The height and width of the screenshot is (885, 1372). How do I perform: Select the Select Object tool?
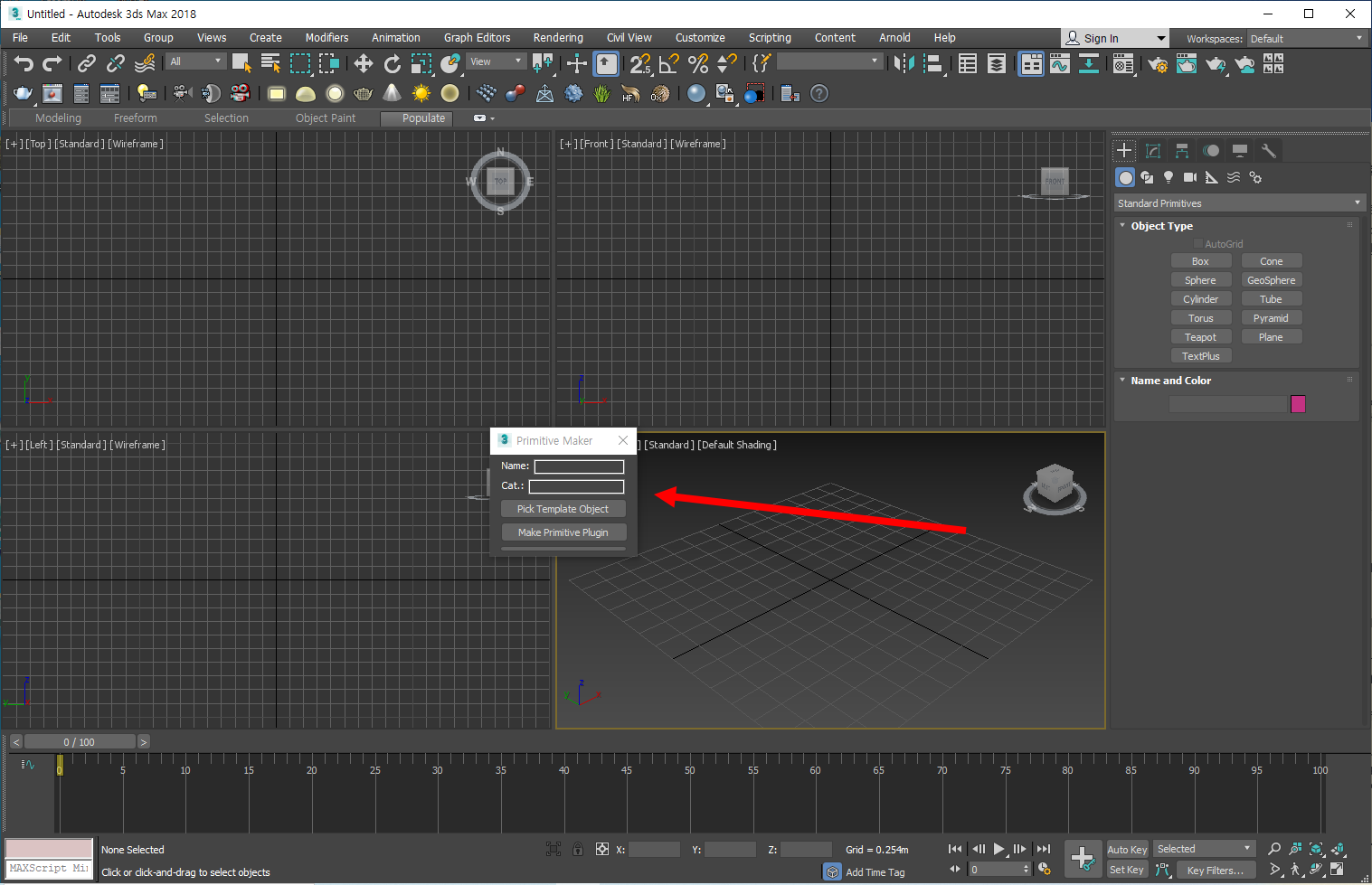241,63
